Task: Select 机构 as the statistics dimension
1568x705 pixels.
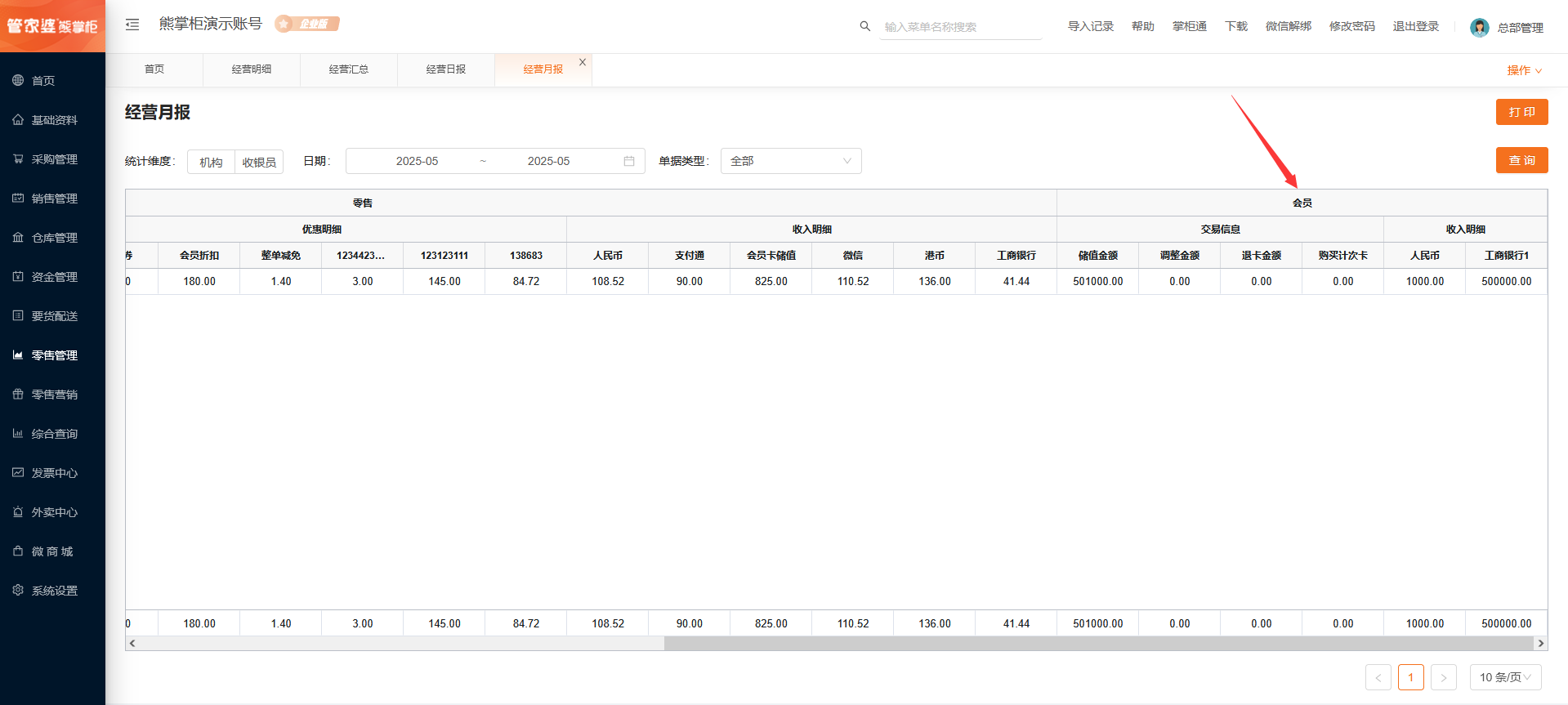Action: point(211,162)
